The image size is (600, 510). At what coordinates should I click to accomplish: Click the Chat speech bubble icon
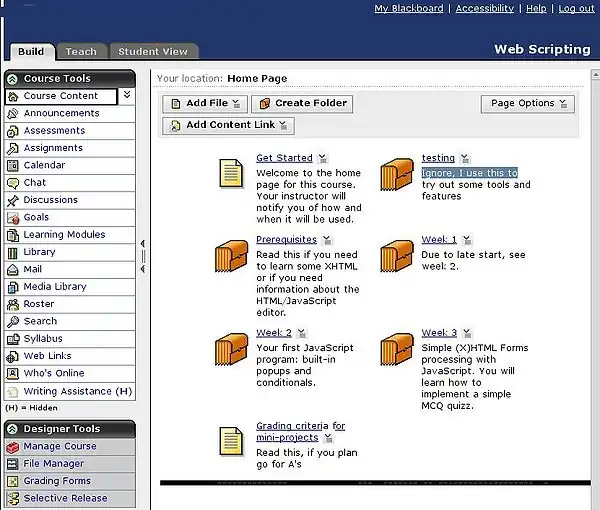[13, 183]
